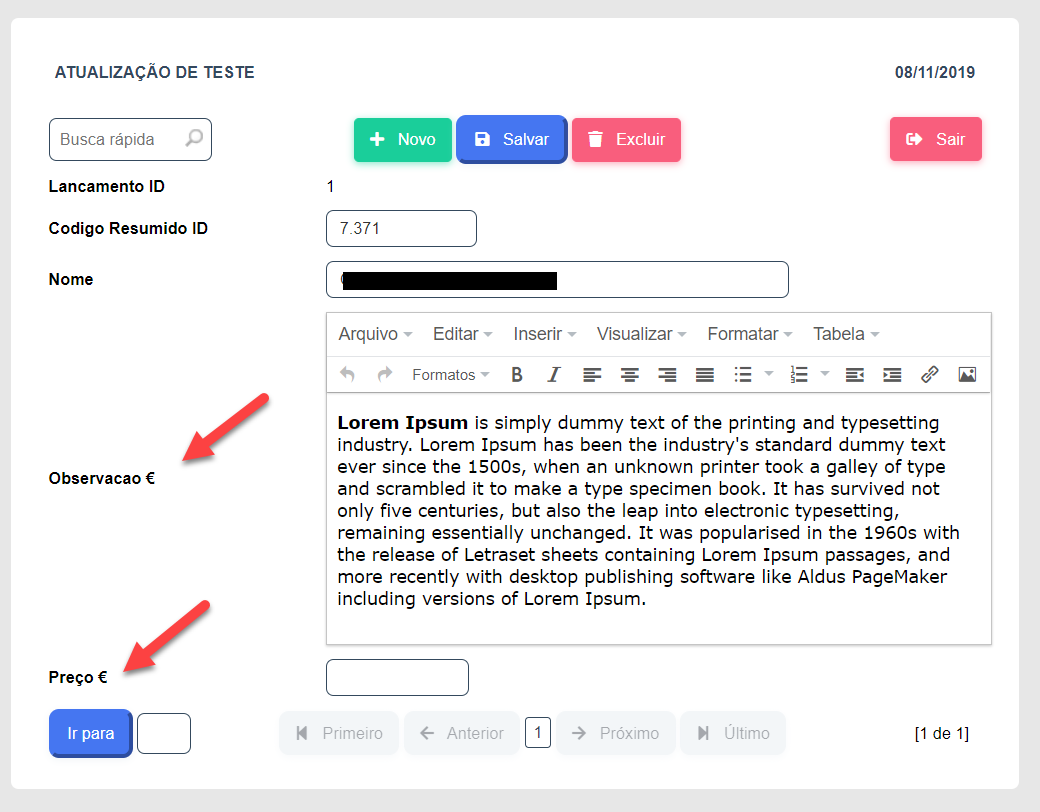Insert an image into the editor
This screenshot has height=812, width=1040.
967,375
